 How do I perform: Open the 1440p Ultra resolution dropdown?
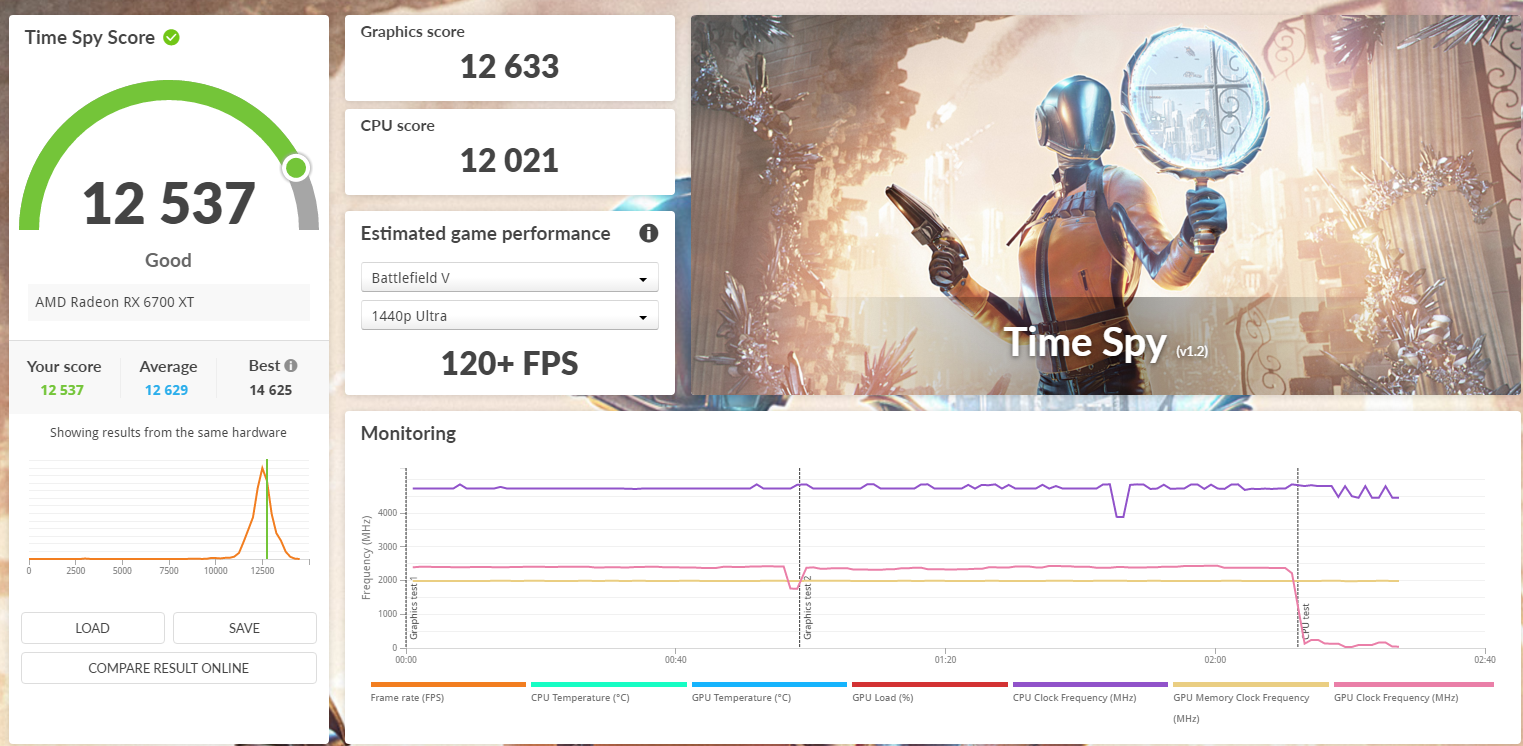(x=509, y=316)
